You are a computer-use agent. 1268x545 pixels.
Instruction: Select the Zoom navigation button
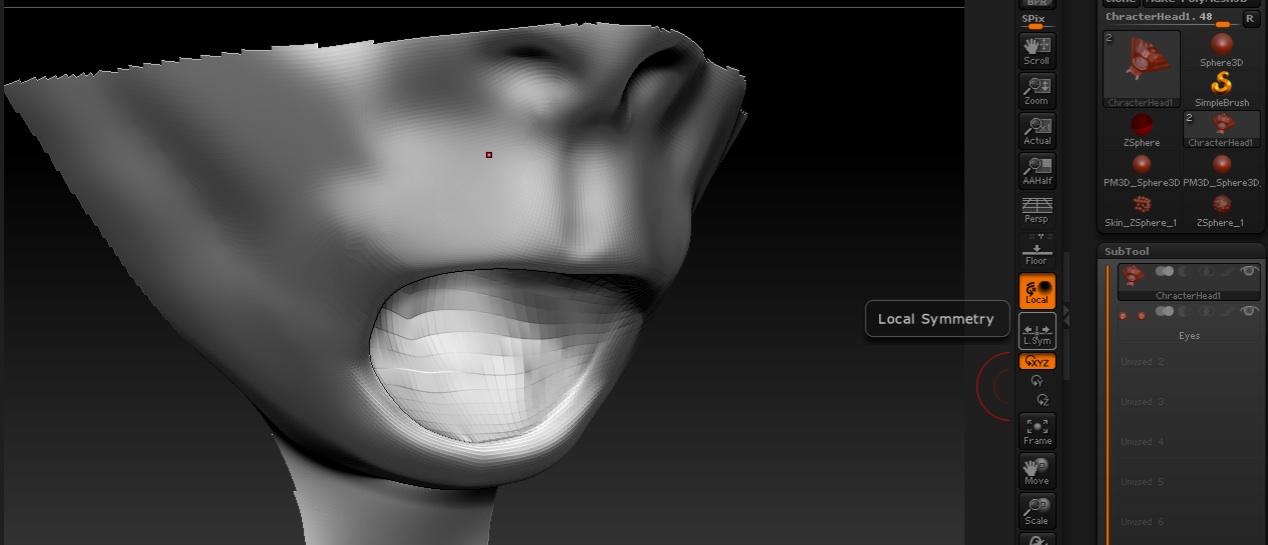point(1037,91)
